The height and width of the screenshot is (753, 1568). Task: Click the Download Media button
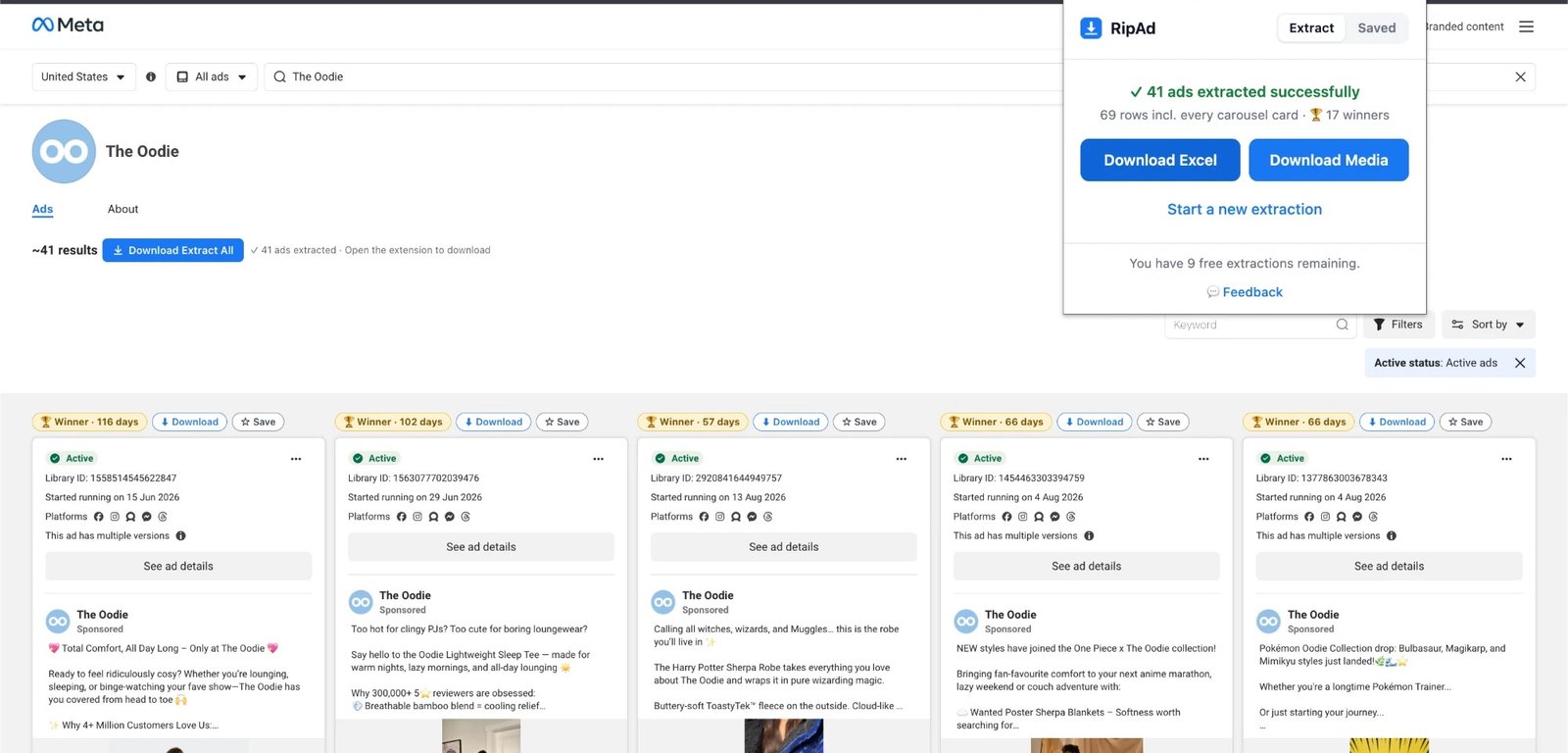1329,160
